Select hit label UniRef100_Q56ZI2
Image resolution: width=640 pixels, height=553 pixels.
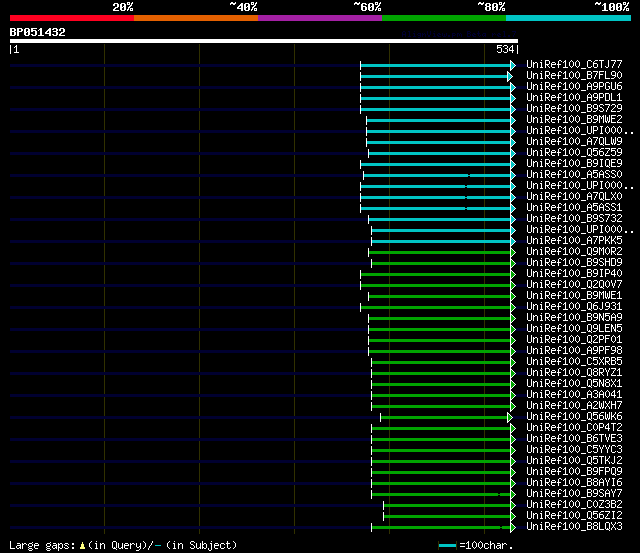574,516
